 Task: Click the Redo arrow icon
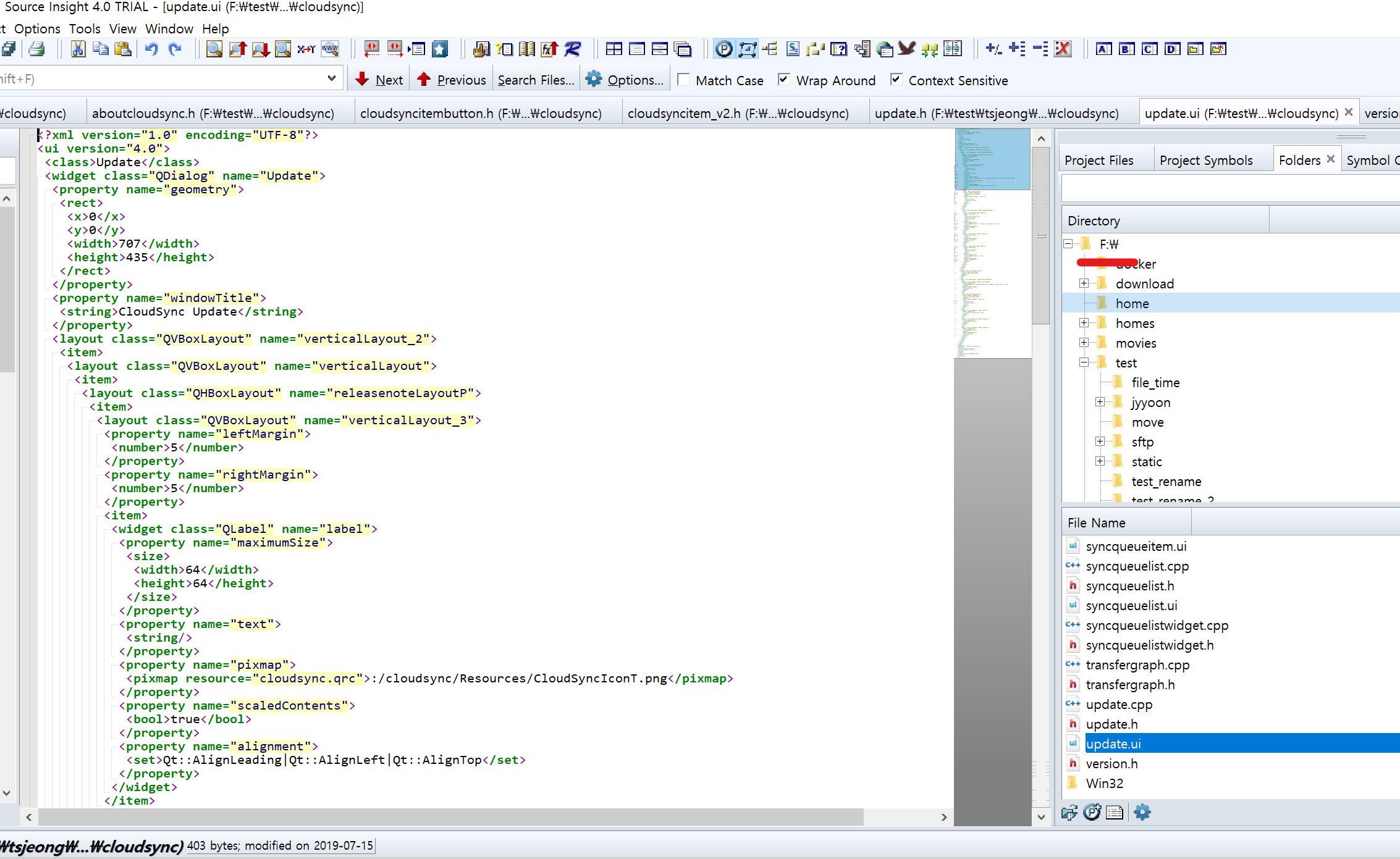[x=175, y=49]
